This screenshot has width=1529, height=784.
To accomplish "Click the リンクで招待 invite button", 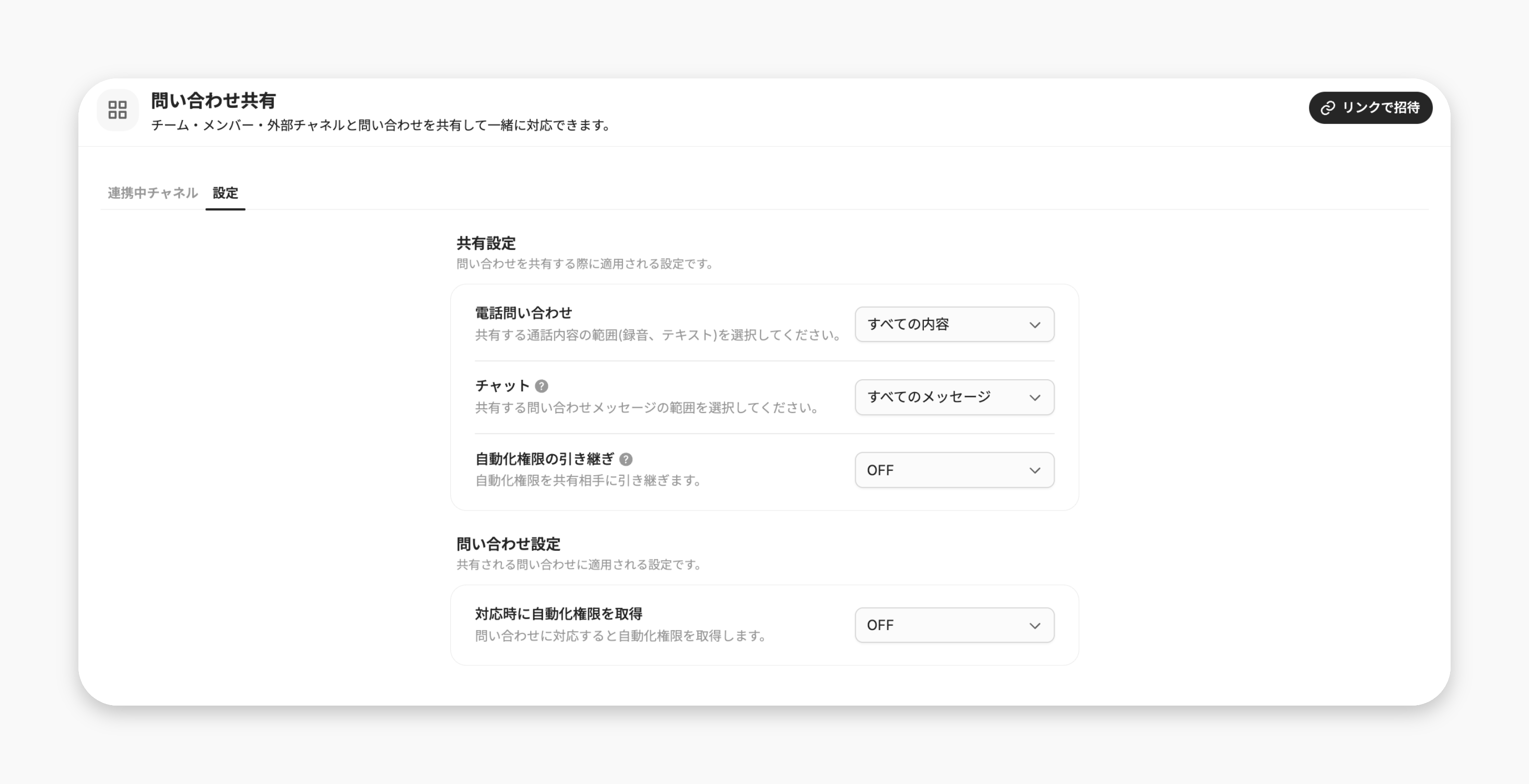I will (1371, 107).
